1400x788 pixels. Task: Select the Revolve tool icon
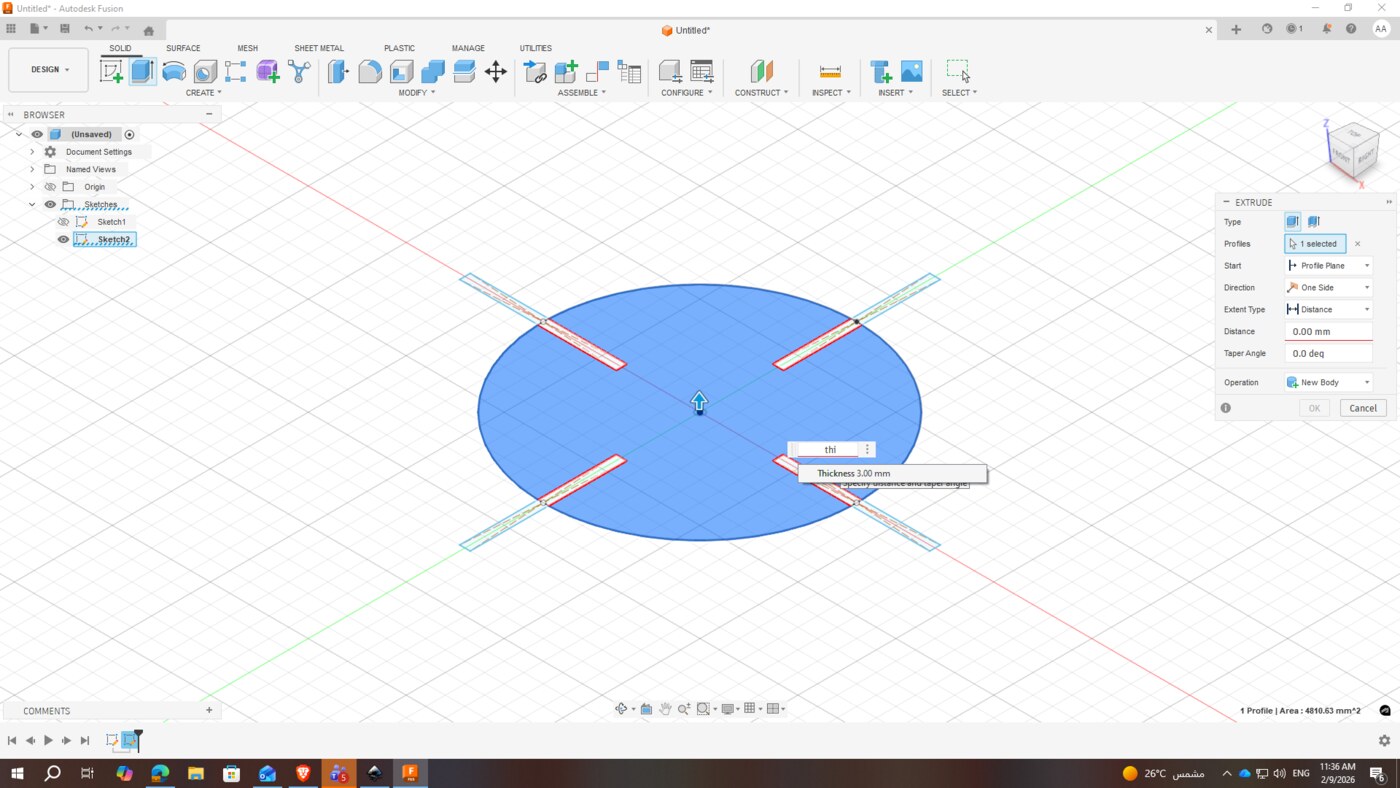pos(174,71)
